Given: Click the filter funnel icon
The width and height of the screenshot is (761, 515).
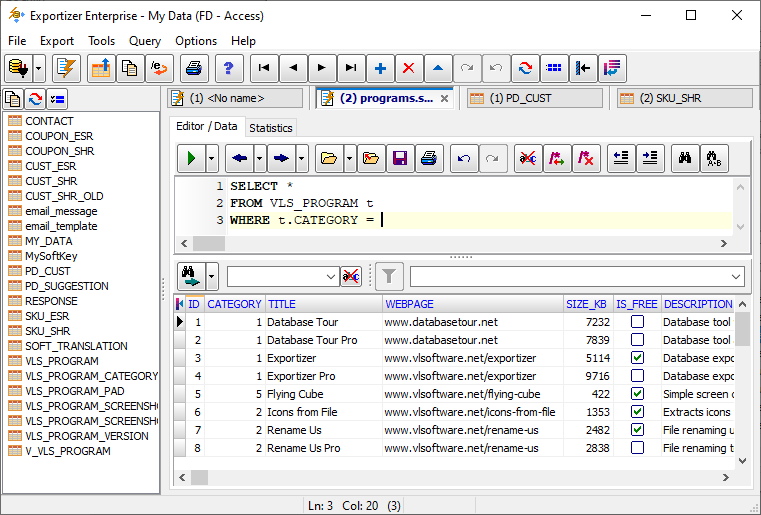Looking at the screenshot, I should (389, 277).
